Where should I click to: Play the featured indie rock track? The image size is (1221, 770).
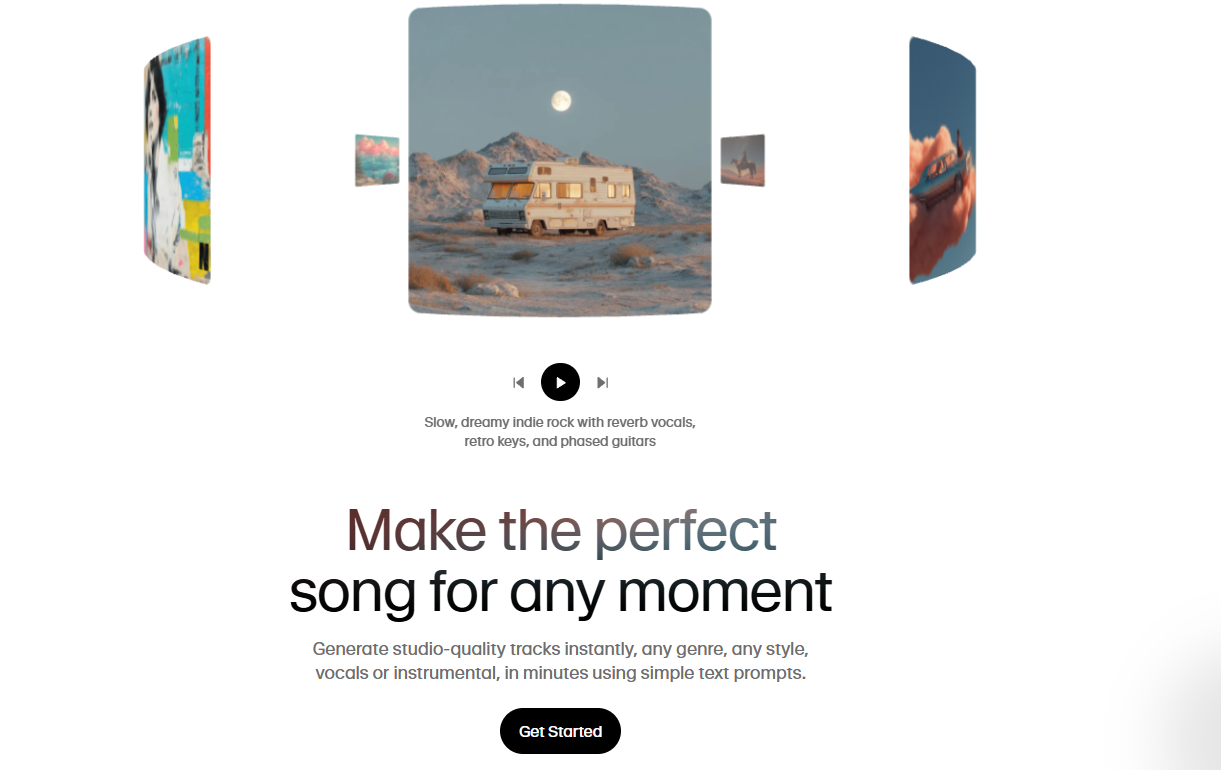[x=560, y=382]
